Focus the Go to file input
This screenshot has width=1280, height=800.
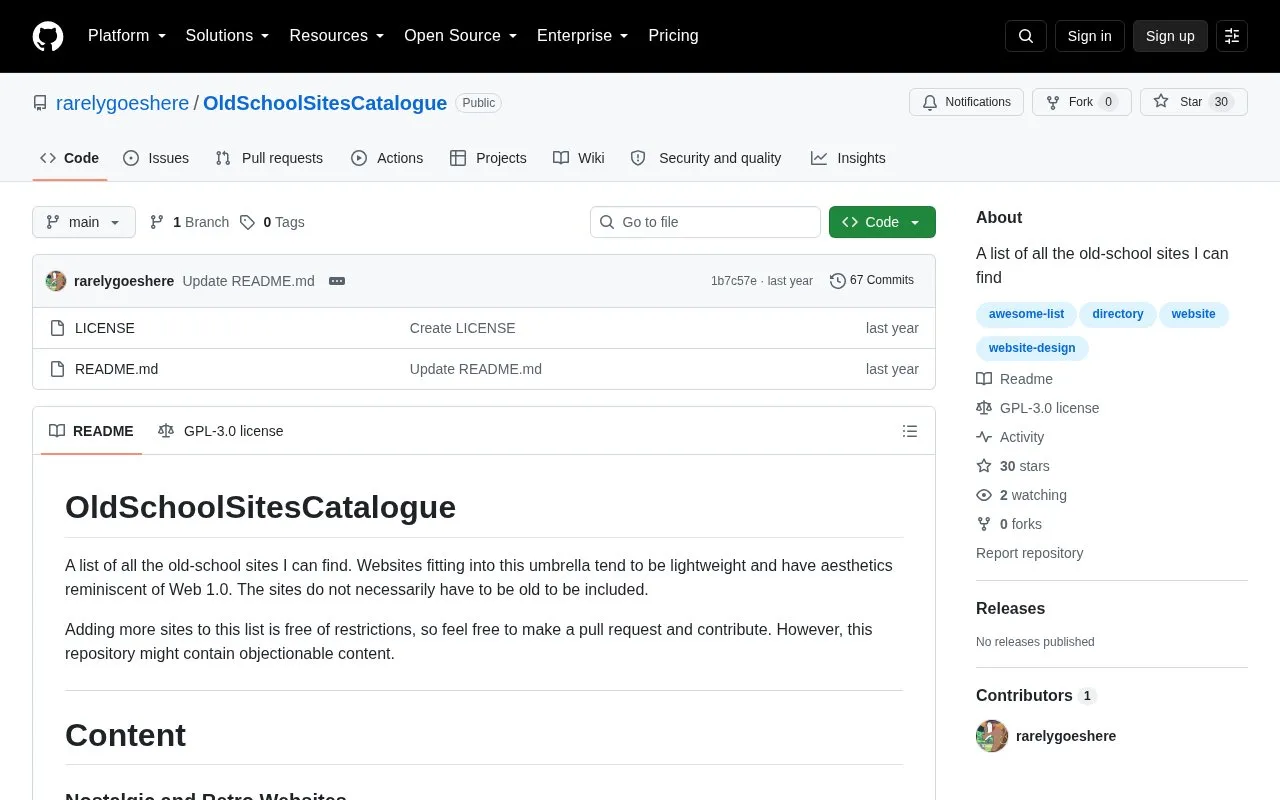705,222
